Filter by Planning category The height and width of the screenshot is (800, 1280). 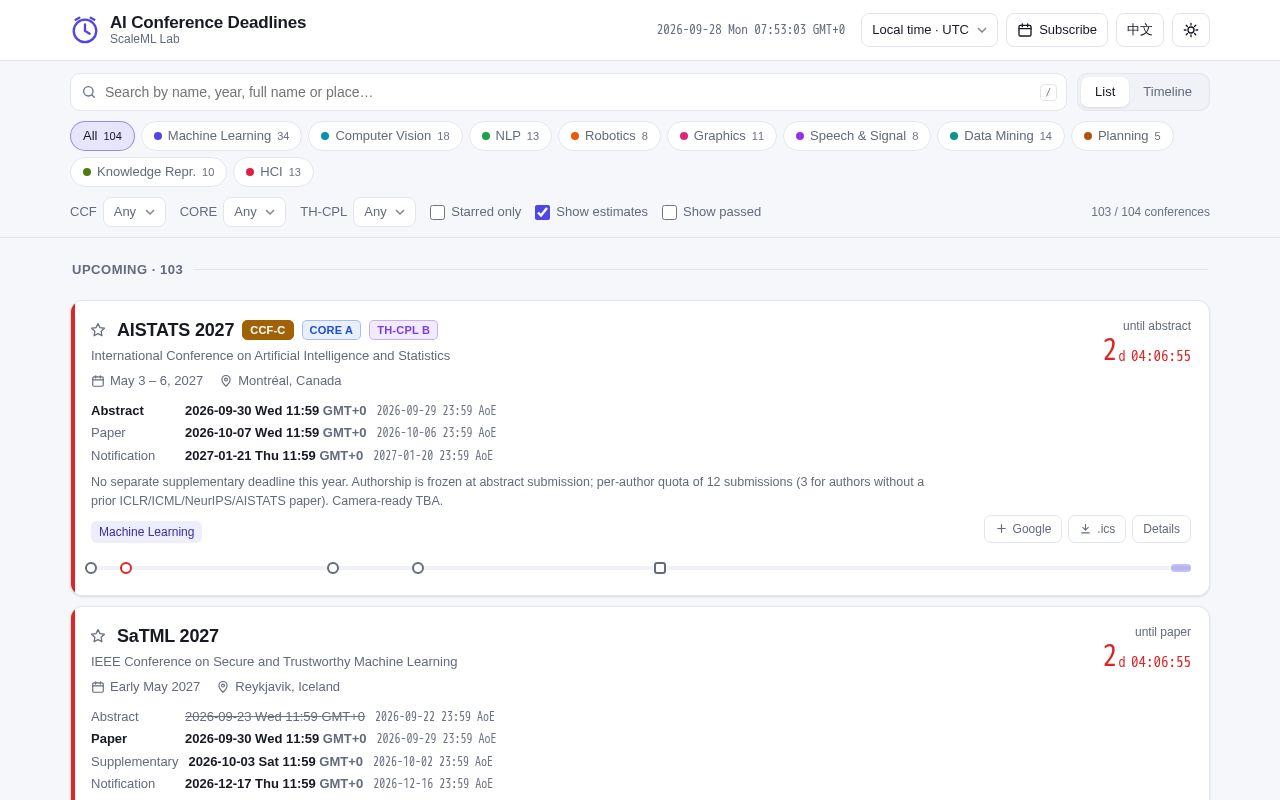pos(1122,136)
